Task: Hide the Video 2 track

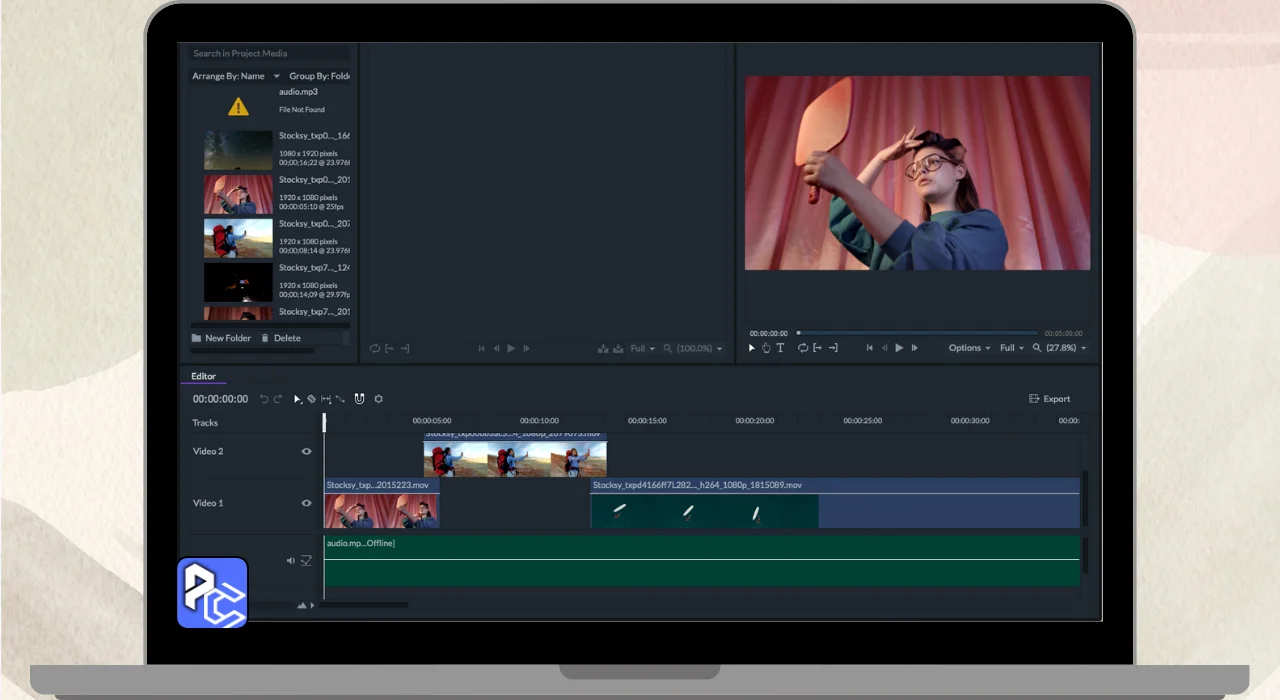Action: pos(306,451)
